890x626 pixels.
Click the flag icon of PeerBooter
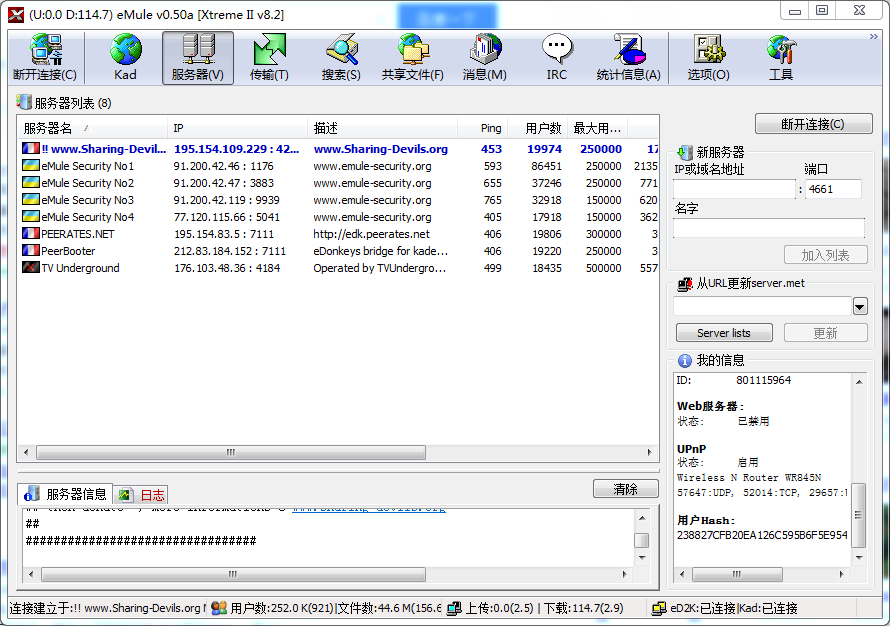[31, 250]
